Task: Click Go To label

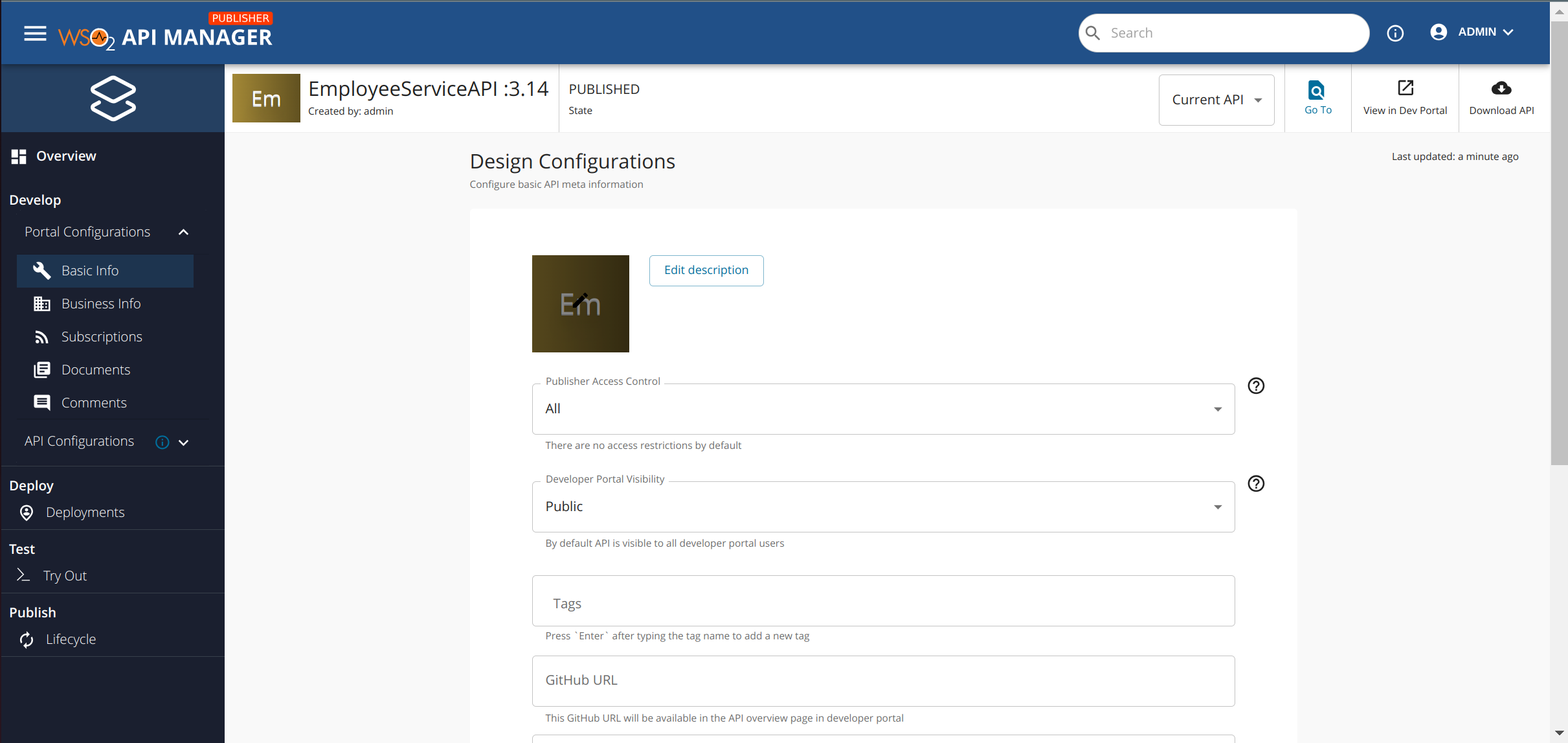Action: (x=1318, y=110)
